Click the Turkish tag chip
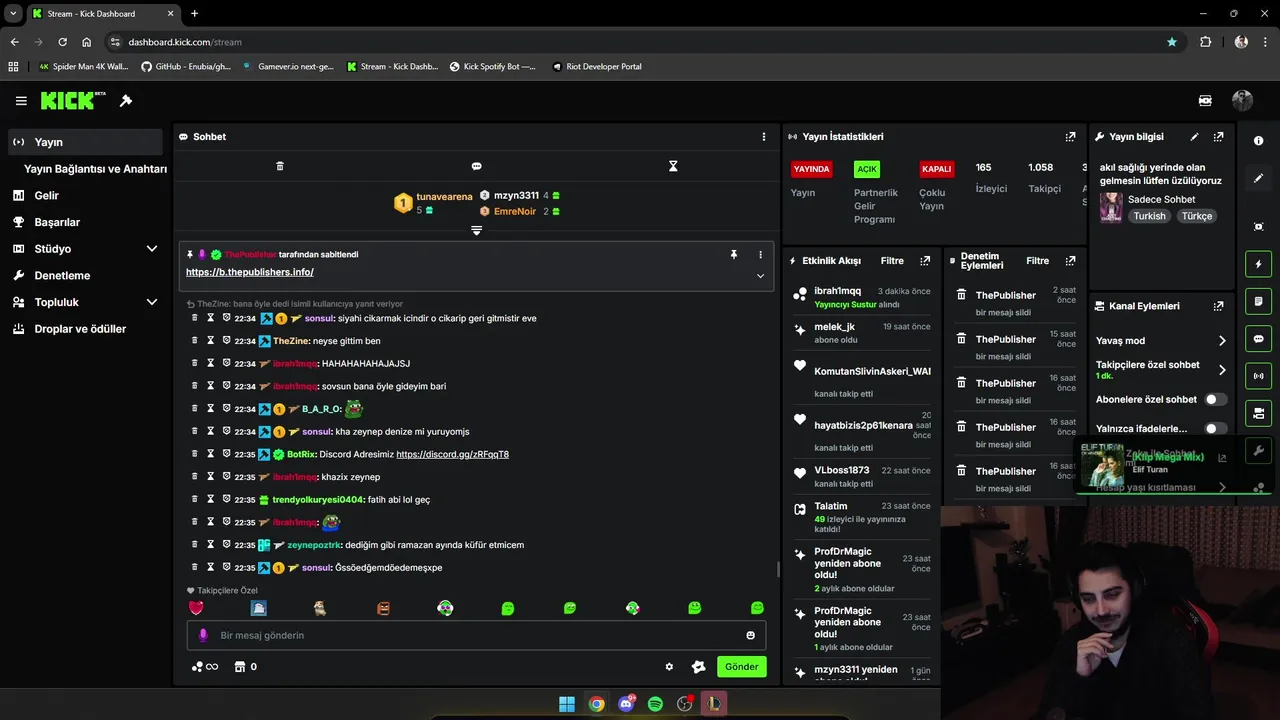The height and width of the screenshot is (720, 1280). pos(1149,216)
